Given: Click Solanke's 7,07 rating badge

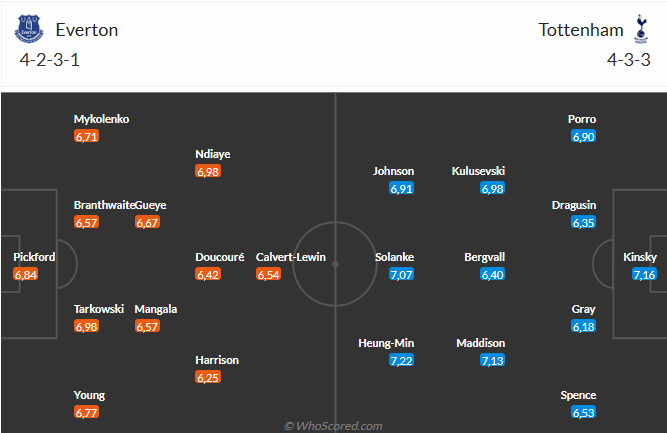Looking at the screenshot, I should [401, 274].
